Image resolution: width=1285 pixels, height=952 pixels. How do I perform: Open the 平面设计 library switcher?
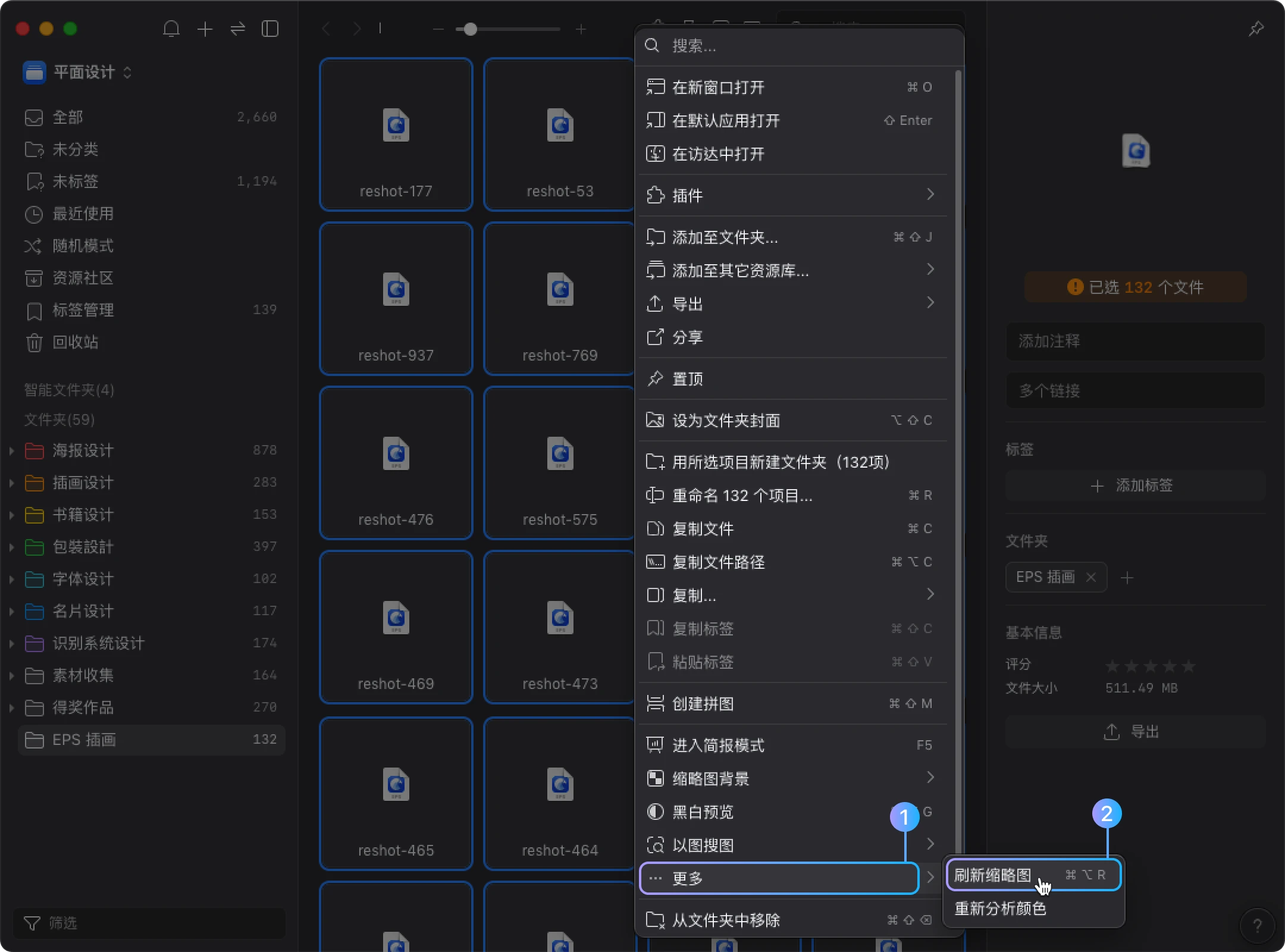77,73
